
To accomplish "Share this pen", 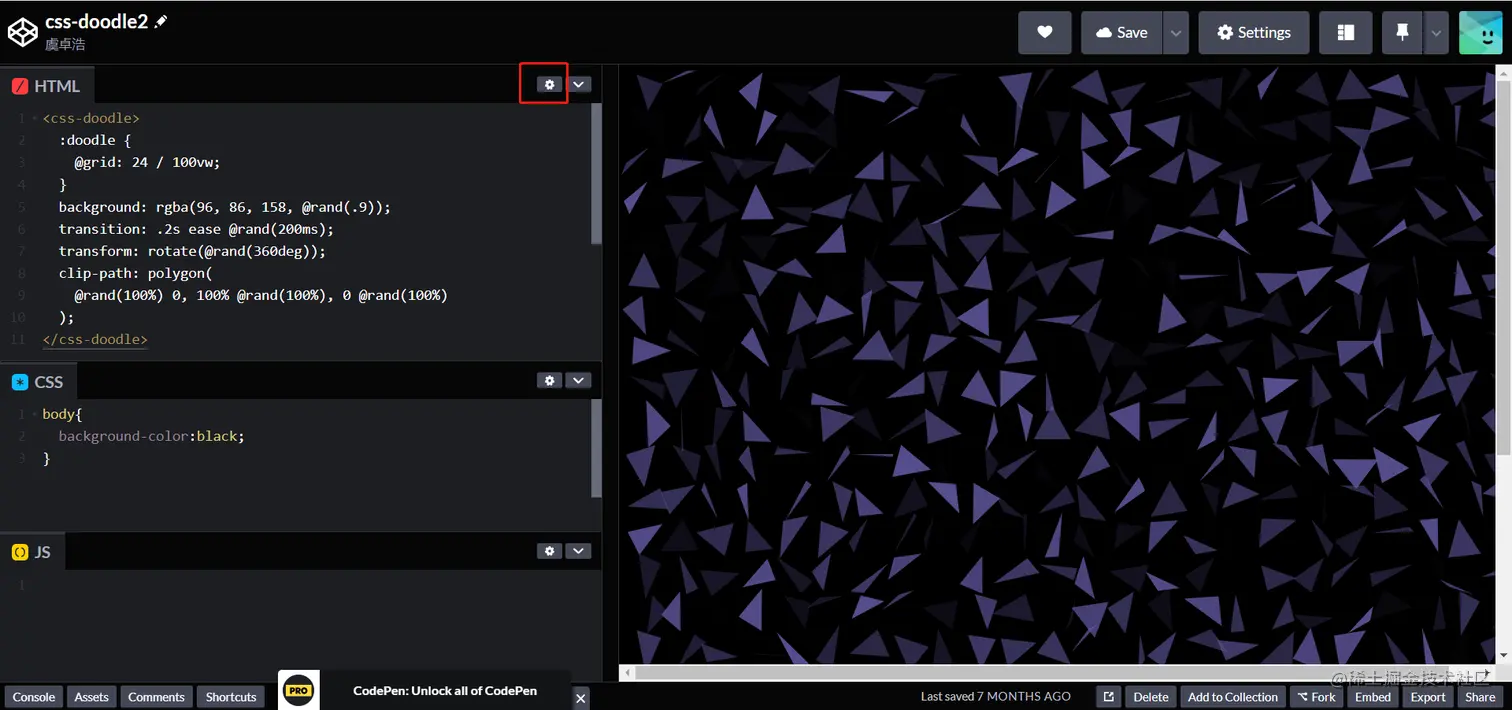I will (1480, 697).
